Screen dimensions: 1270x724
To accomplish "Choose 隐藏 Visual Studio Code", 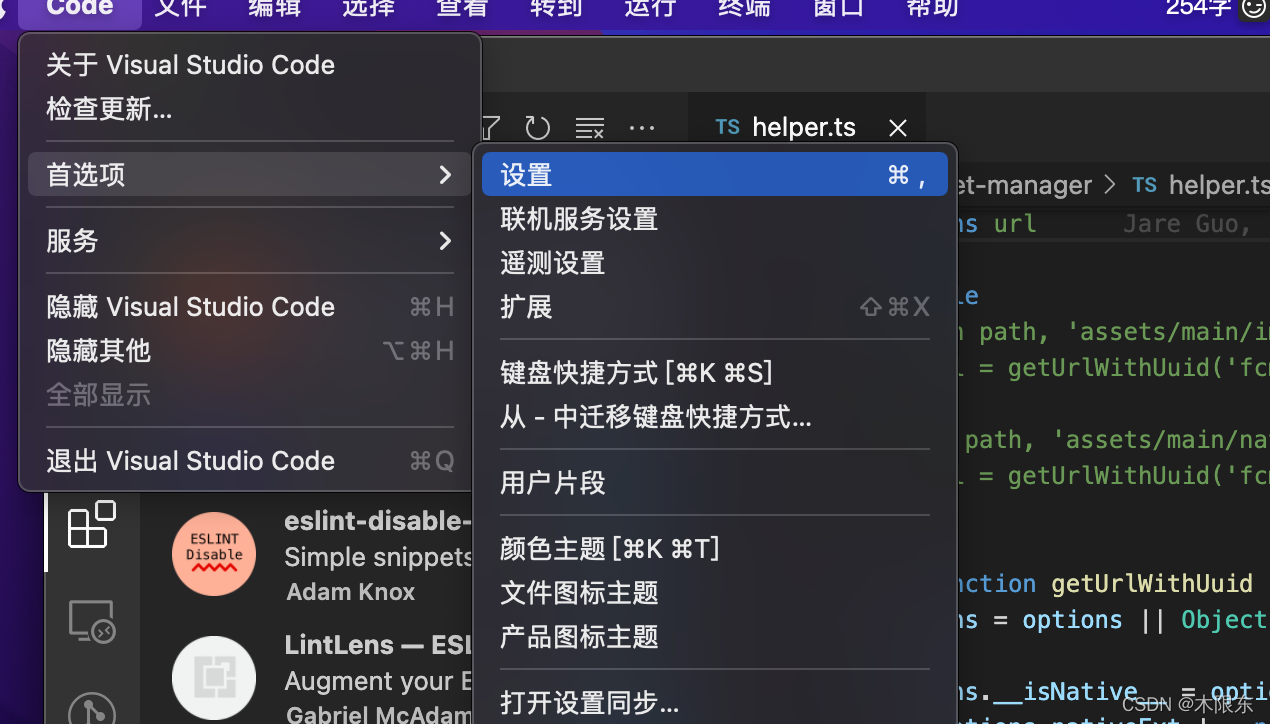I will (249, 307).
